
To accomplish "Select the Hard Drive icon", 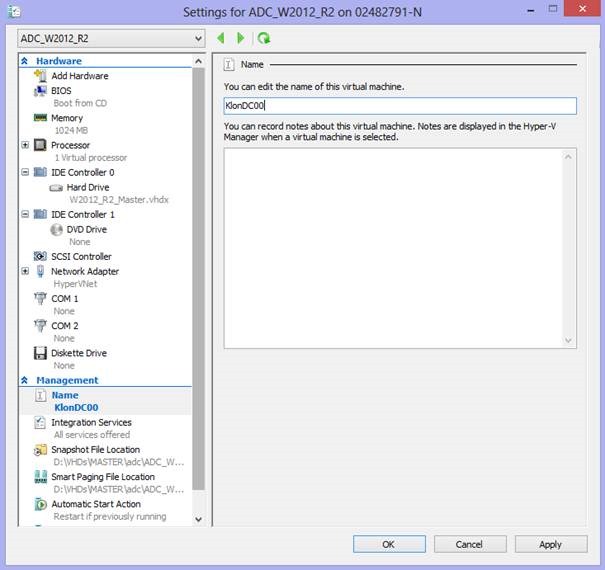I will coord(56,188).
